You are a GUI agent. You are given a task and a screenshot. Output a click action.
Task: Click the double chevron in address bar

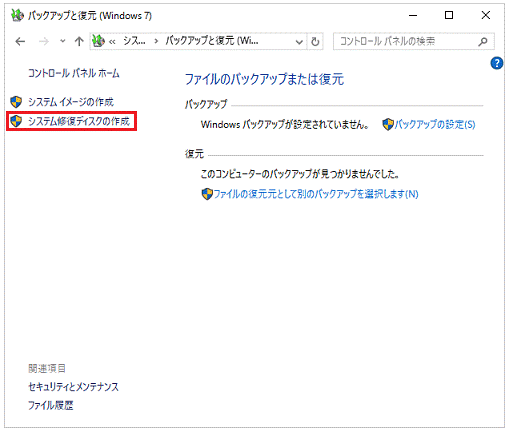click(x=112, y=42)
